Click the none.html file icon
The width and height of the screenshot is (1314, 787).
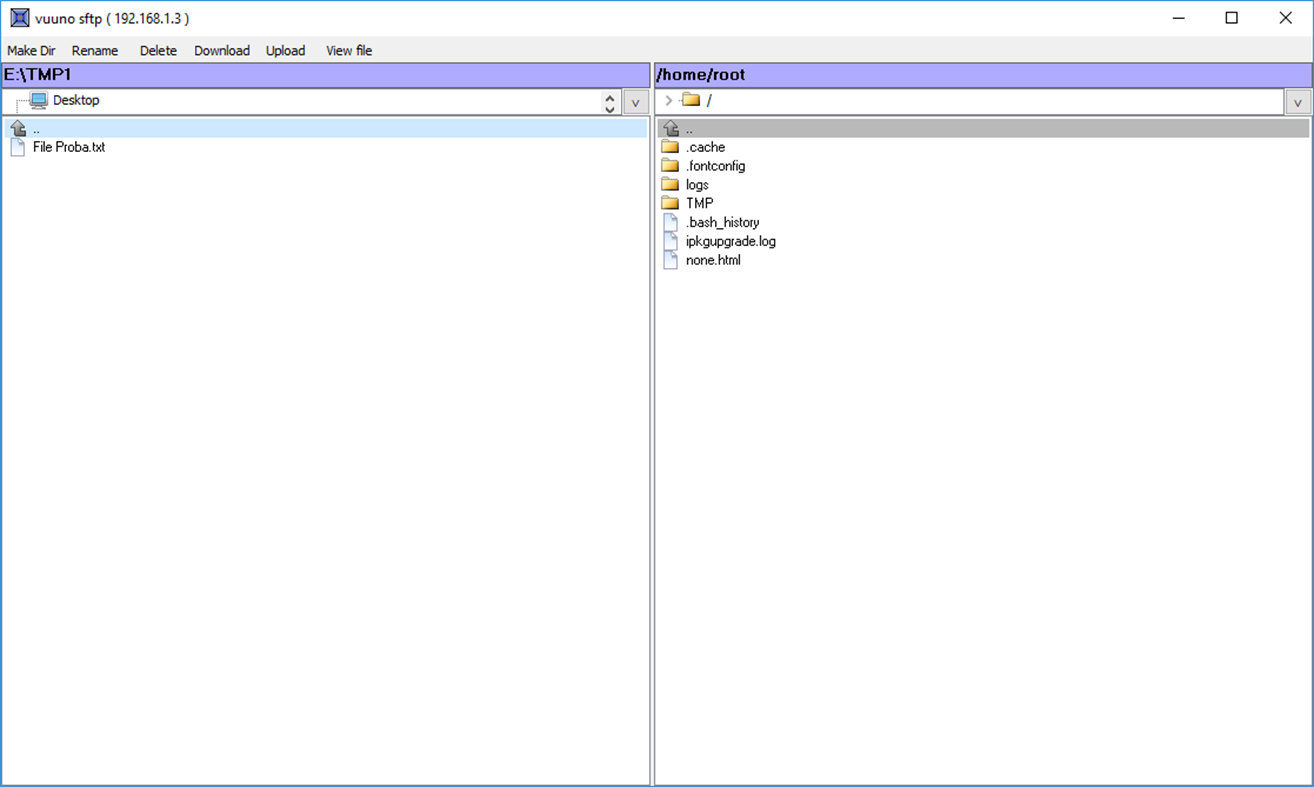pos(670,260)
